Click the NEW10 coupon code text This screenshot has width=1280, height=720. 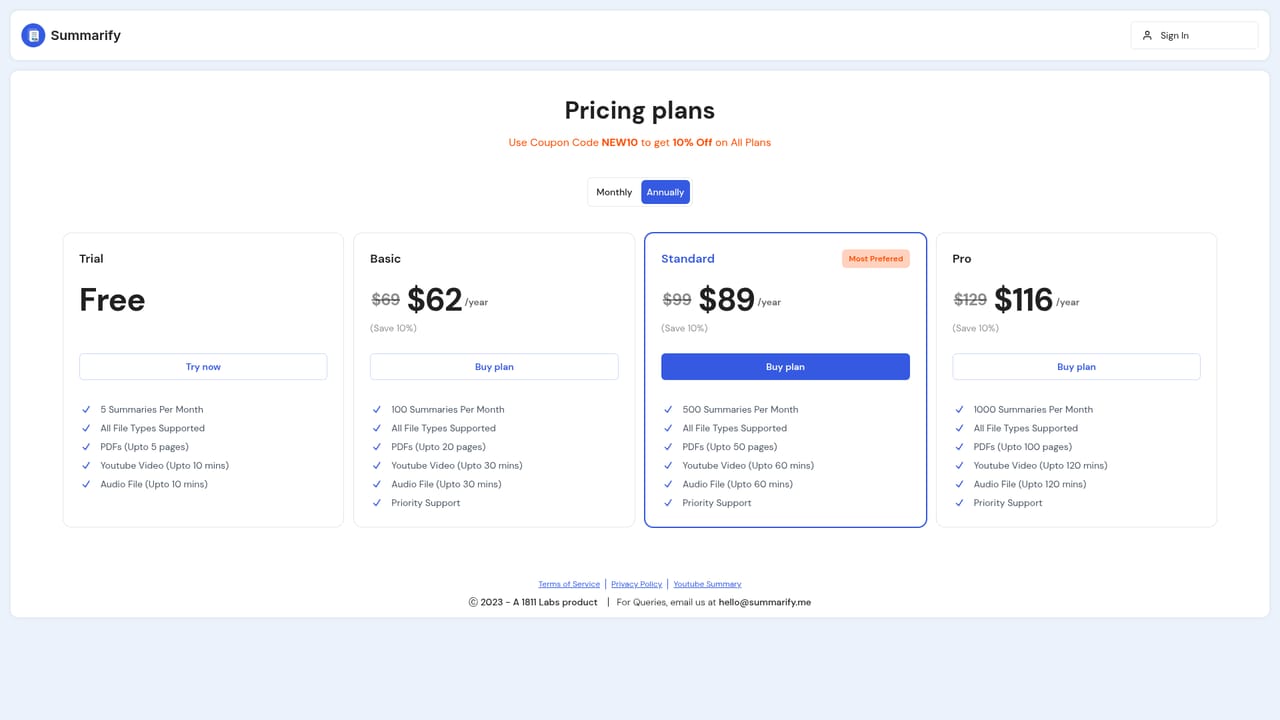click(x=620, y=142)
